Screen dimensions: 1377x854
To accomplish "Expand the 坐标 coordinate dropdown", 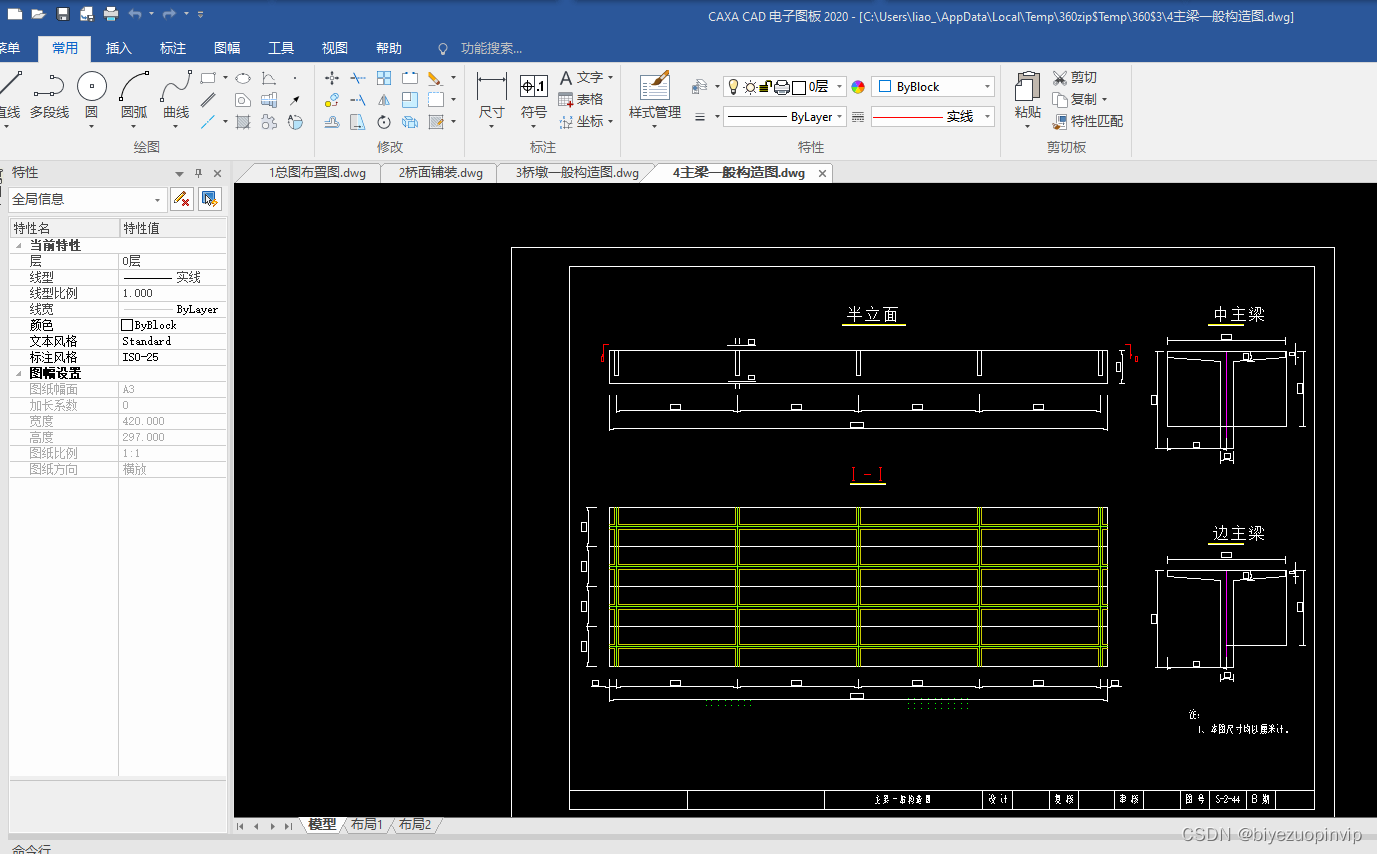I will (x=611, y=122).
